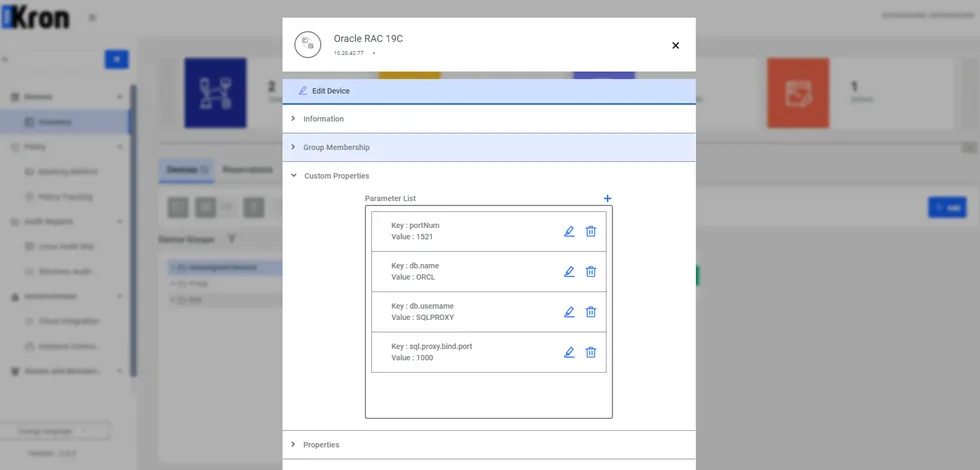Select the 'Value : SQLPROXY' text
This screenshot has width=980, height=470.
(x=422, y=318)
